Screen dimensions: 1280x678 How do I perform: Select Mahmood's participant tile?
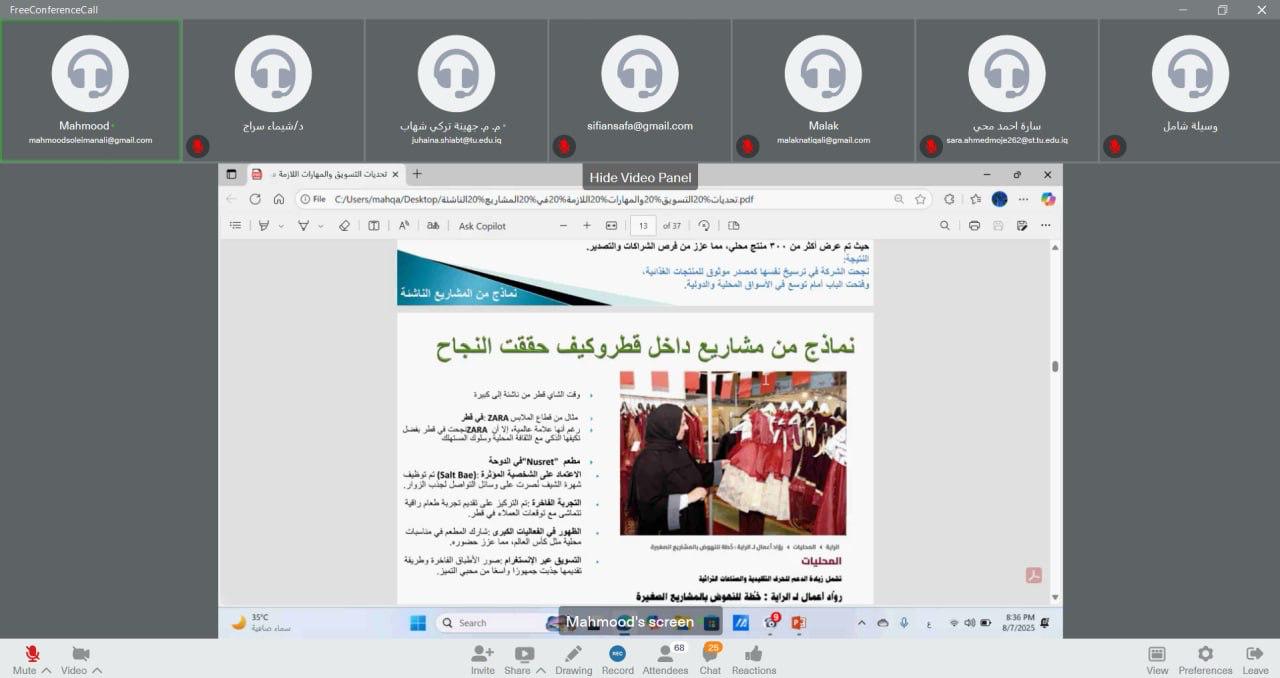click(x=90, y=90)
